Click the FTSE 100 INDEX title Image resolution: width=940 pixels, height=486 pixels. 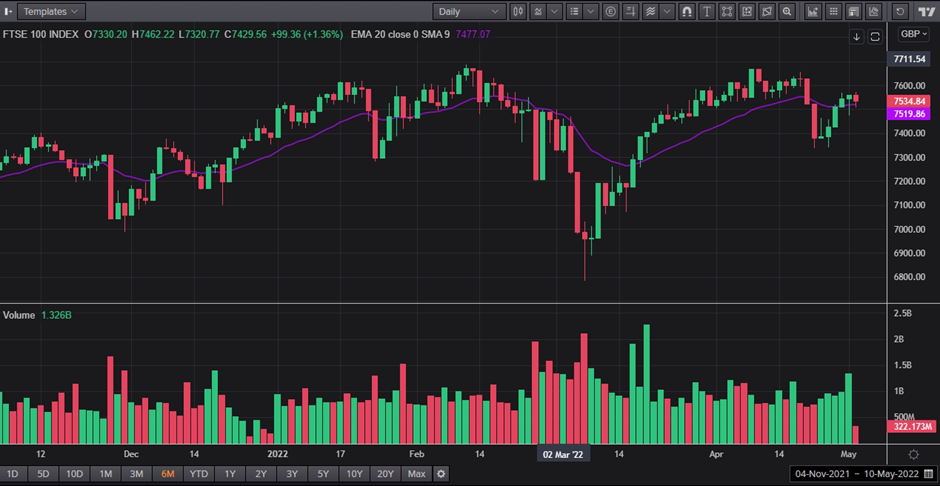click(x=40, y=35)
